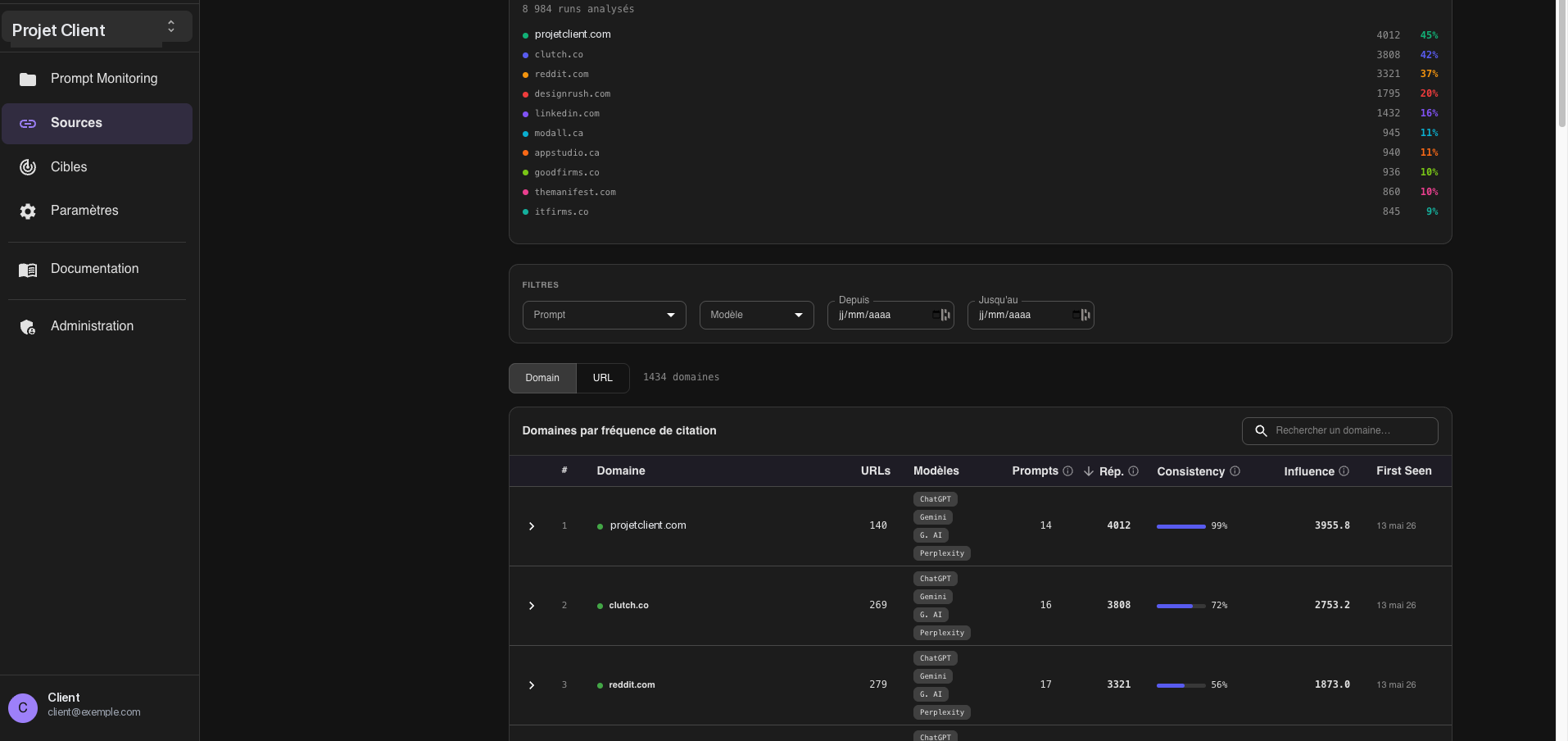Open the Documentation book icon
The image size is (1568, 741).
click(28, 270)
